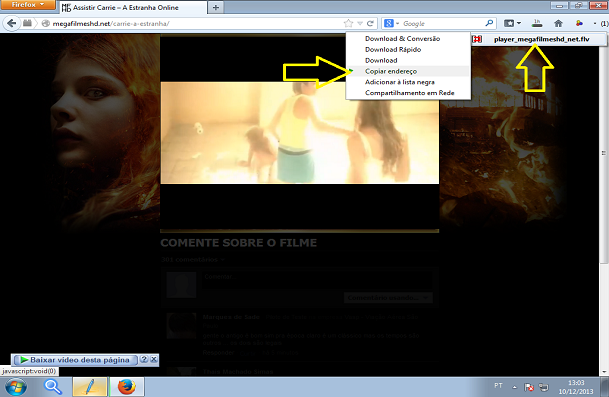609x397 pixels.
Task: Click the reload page icon
Action: tap(371, 23)
